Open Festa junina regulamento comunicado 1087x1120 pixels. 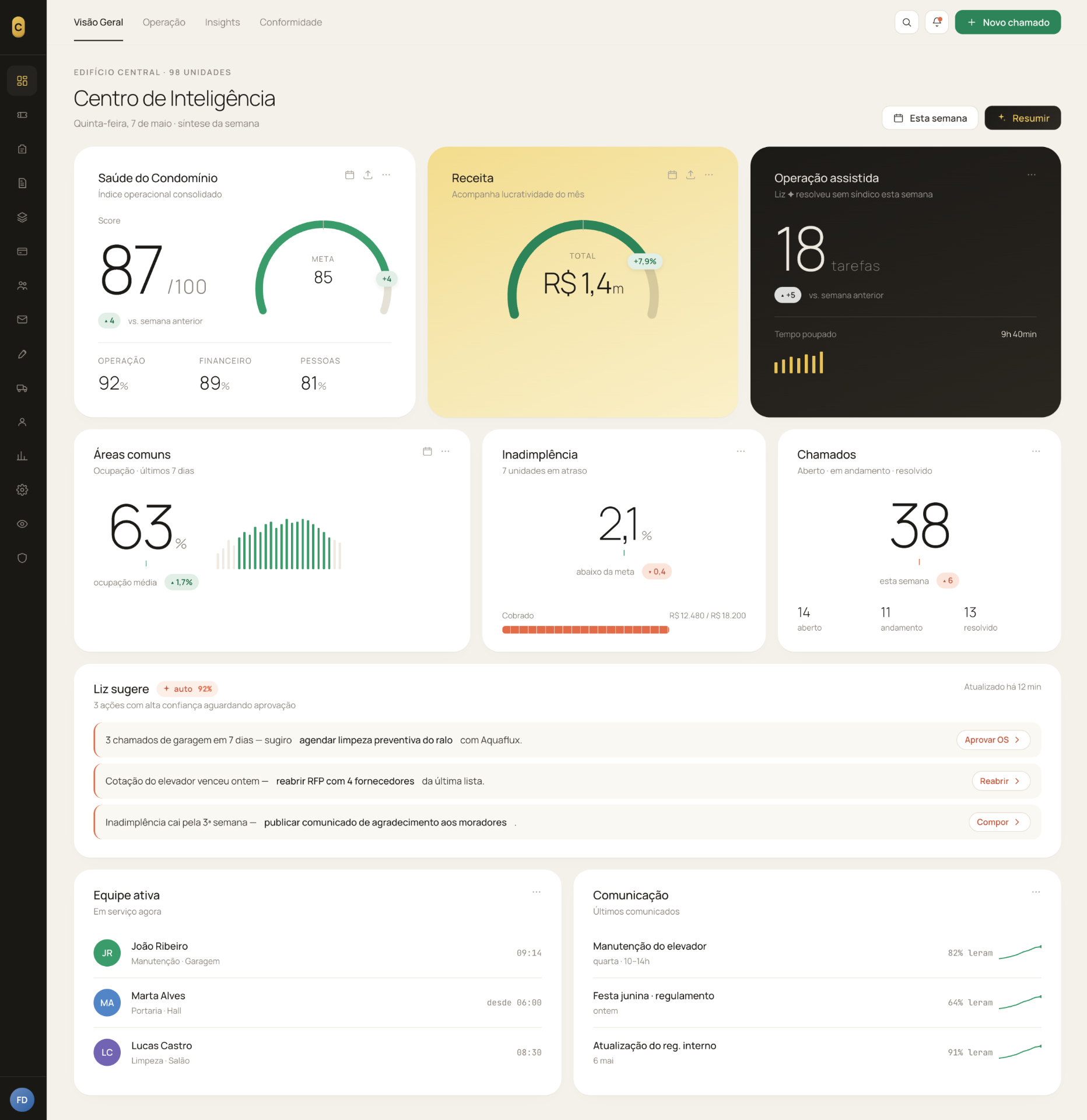[x=817, y=1003]
